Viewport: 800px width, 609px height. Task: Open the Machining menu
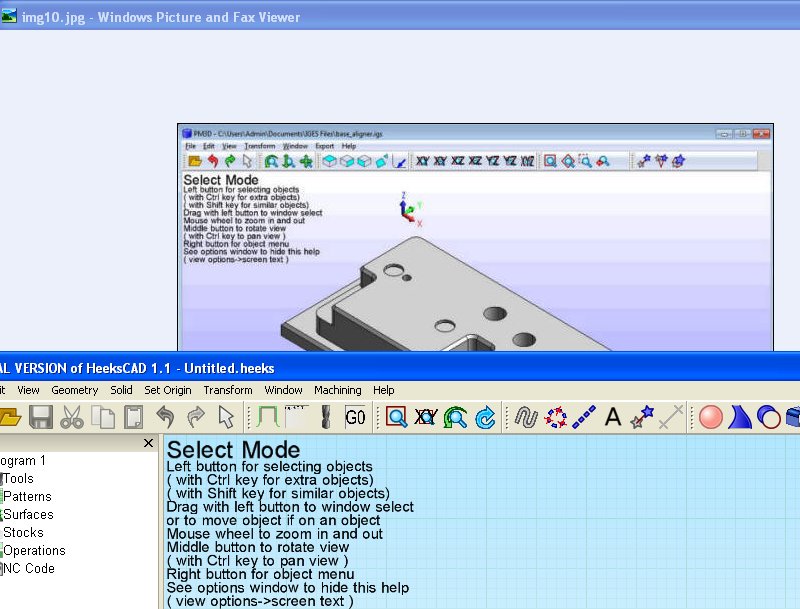coord(338,390)
